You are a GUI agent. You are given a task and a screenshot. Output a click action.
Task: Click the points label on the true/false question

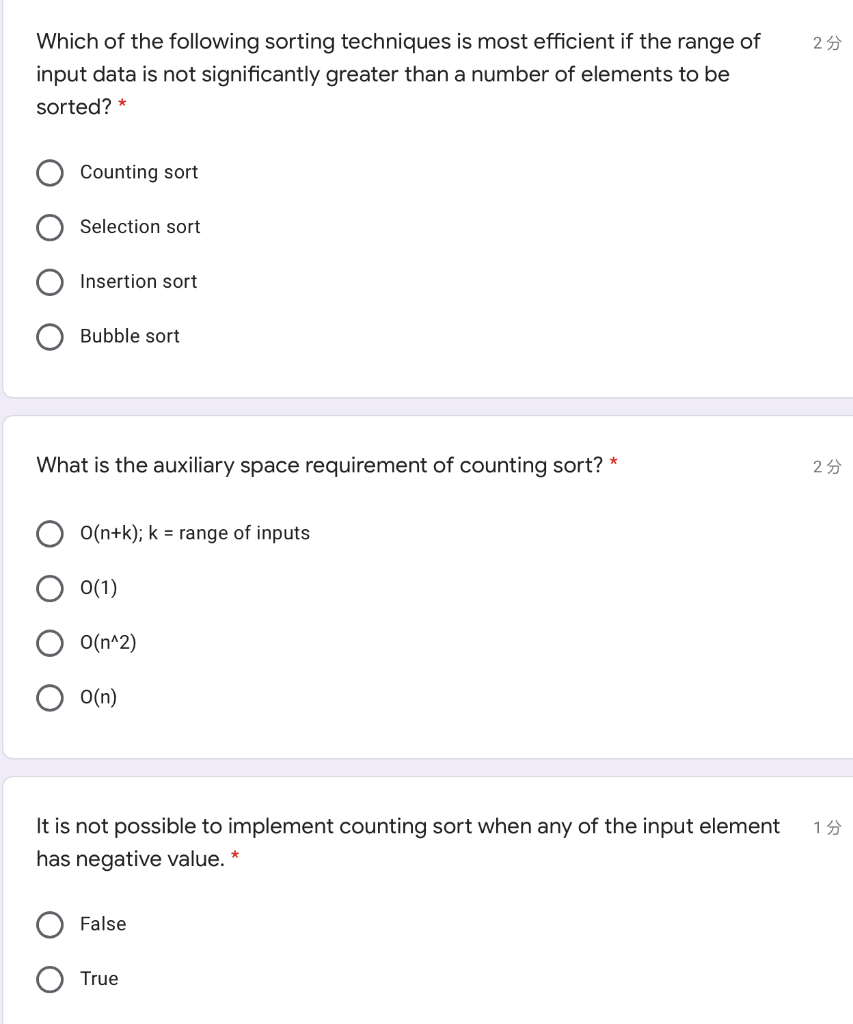tap(827, 827)
